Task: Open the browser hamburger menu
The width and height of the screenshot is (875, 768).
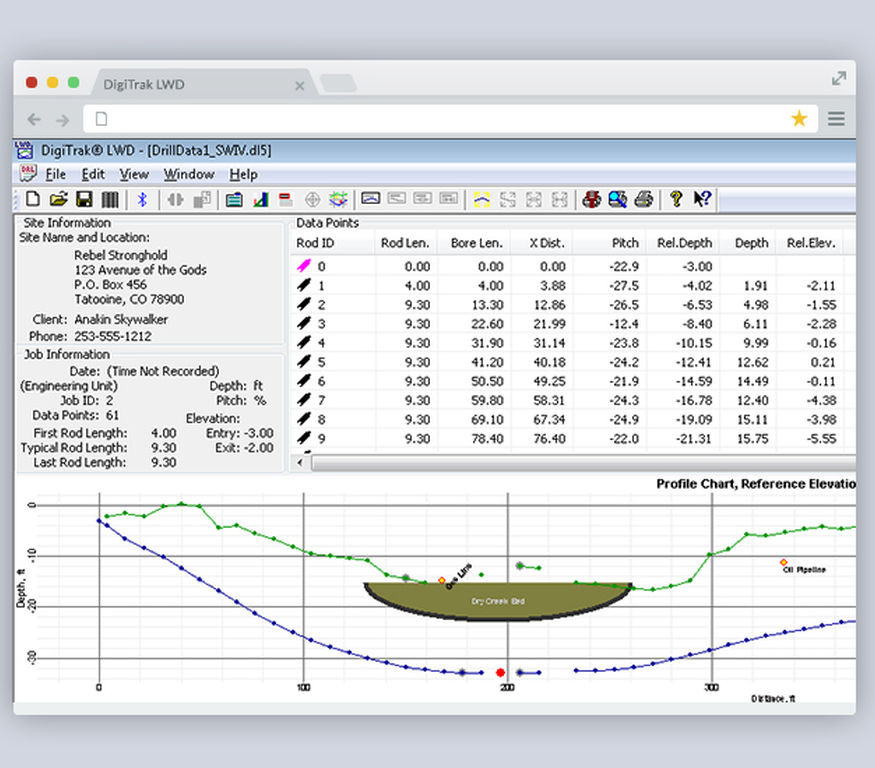Action: tap(836, 119)
